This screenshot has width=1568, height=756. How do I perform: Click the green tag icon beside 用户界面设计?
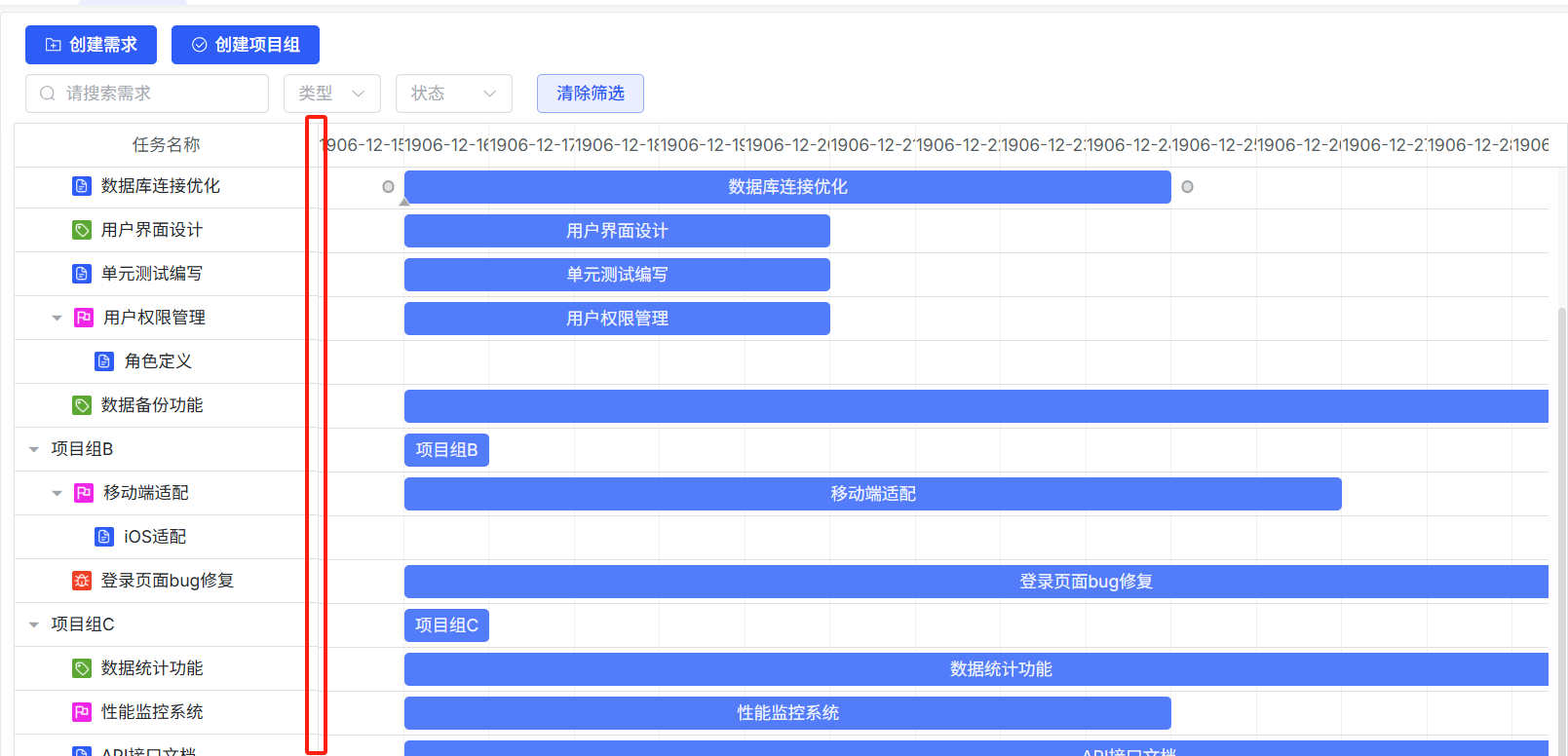click(x=82, y=230)
